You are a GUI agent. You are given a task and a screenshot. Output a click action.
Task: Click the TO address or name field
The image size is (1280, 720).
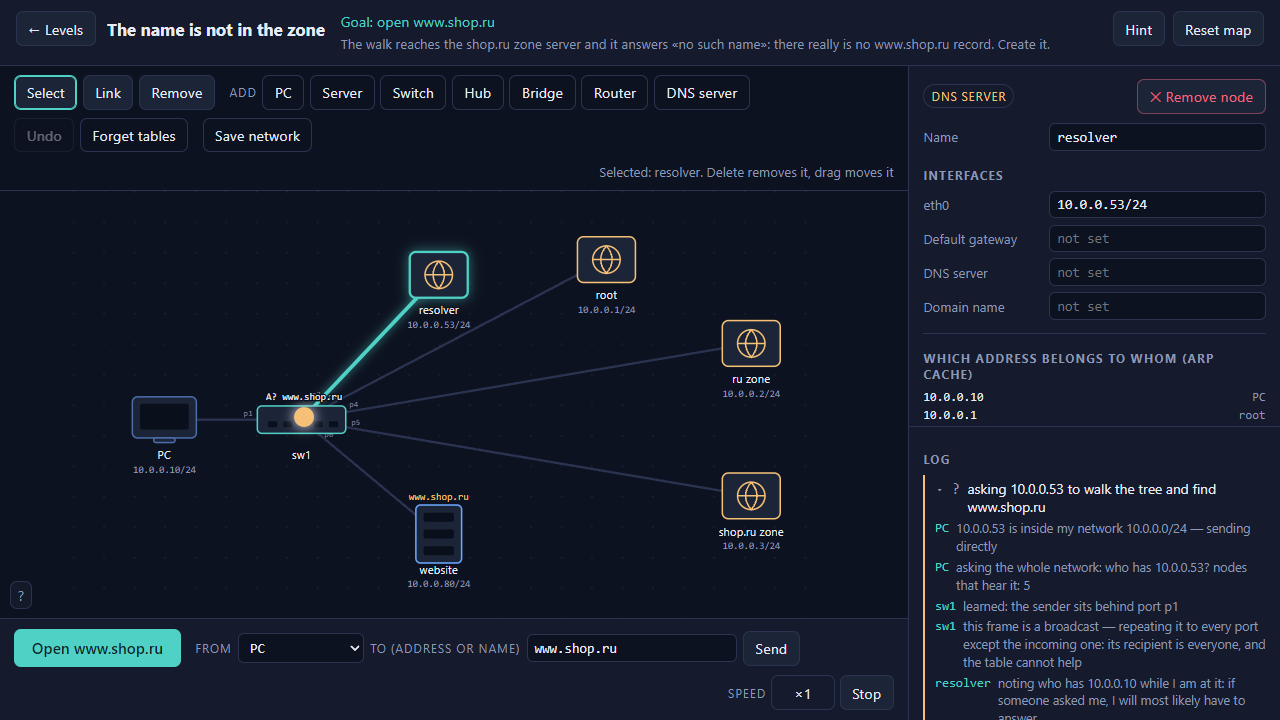pos(631,648)
